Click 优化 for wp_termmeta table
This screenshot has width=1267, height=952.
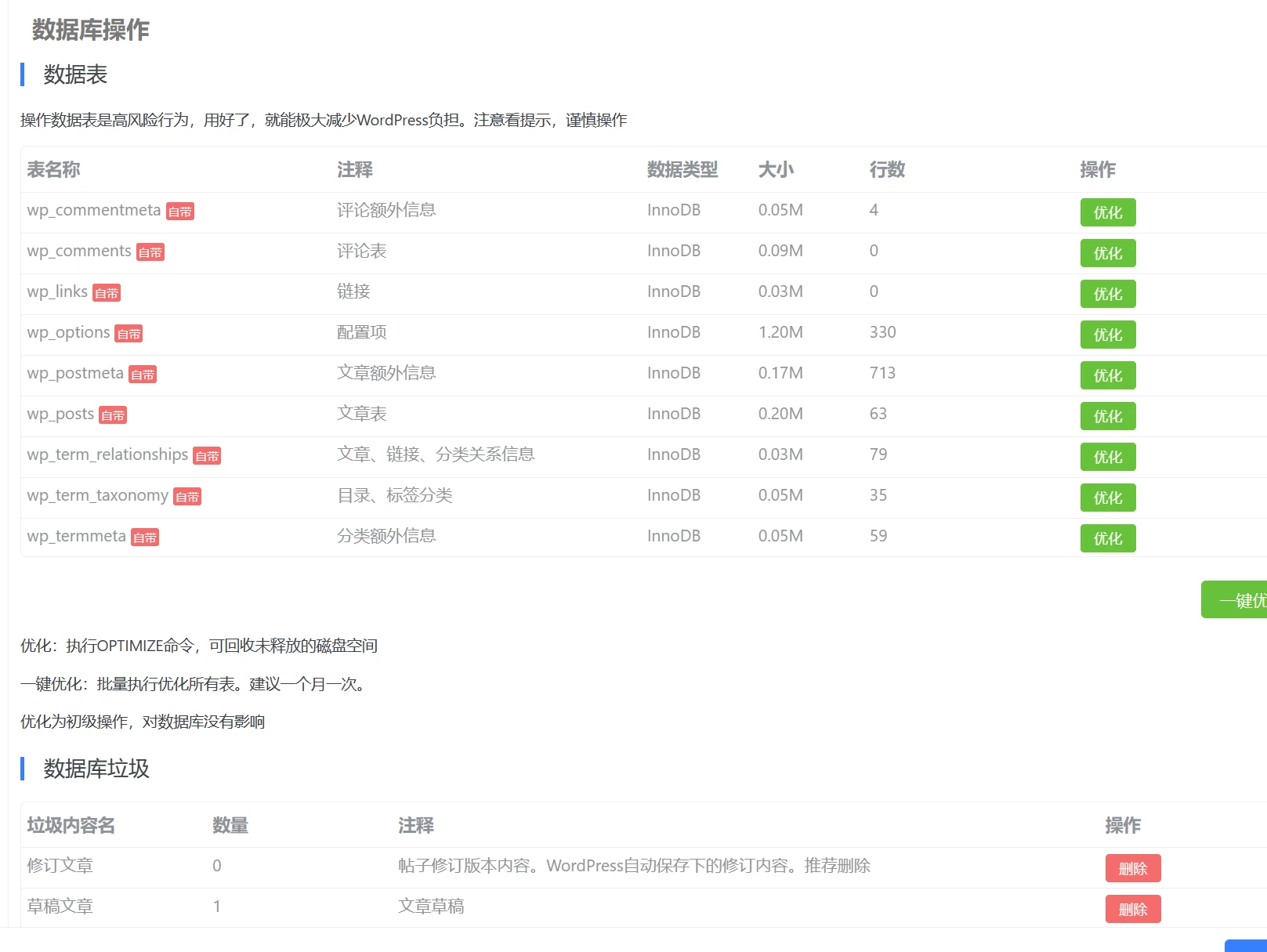[x=1107, y=538]
